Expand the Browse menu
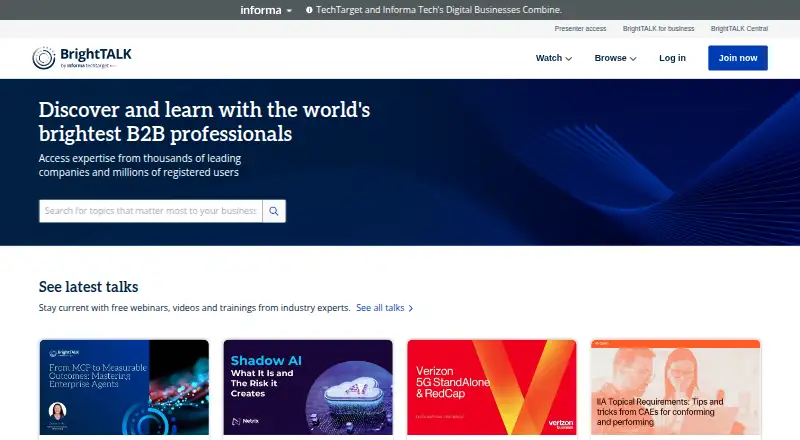The height and width of the screenshot is (440, 800). [x=615, y=58]
